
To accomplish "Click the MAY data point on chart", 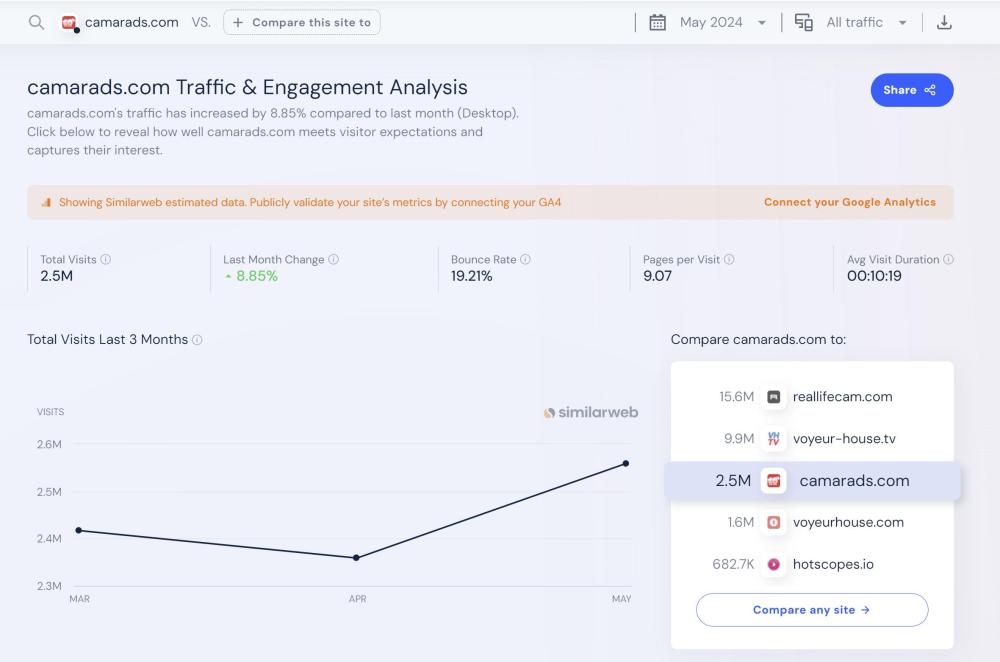I will tap(626, 463).
